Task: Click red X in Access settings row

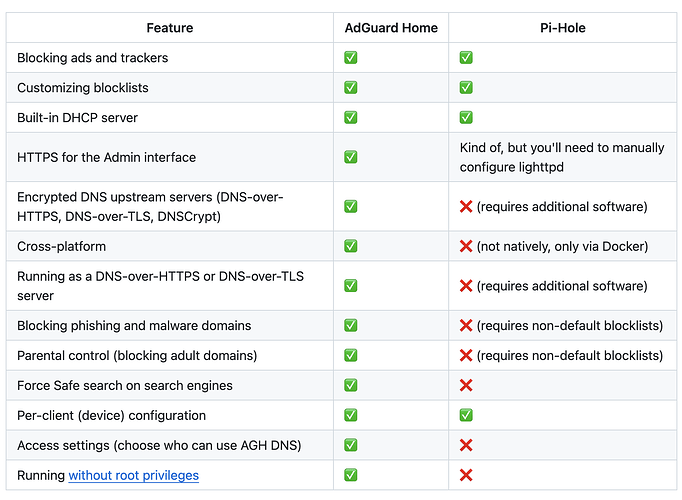Action: point(466,445)
